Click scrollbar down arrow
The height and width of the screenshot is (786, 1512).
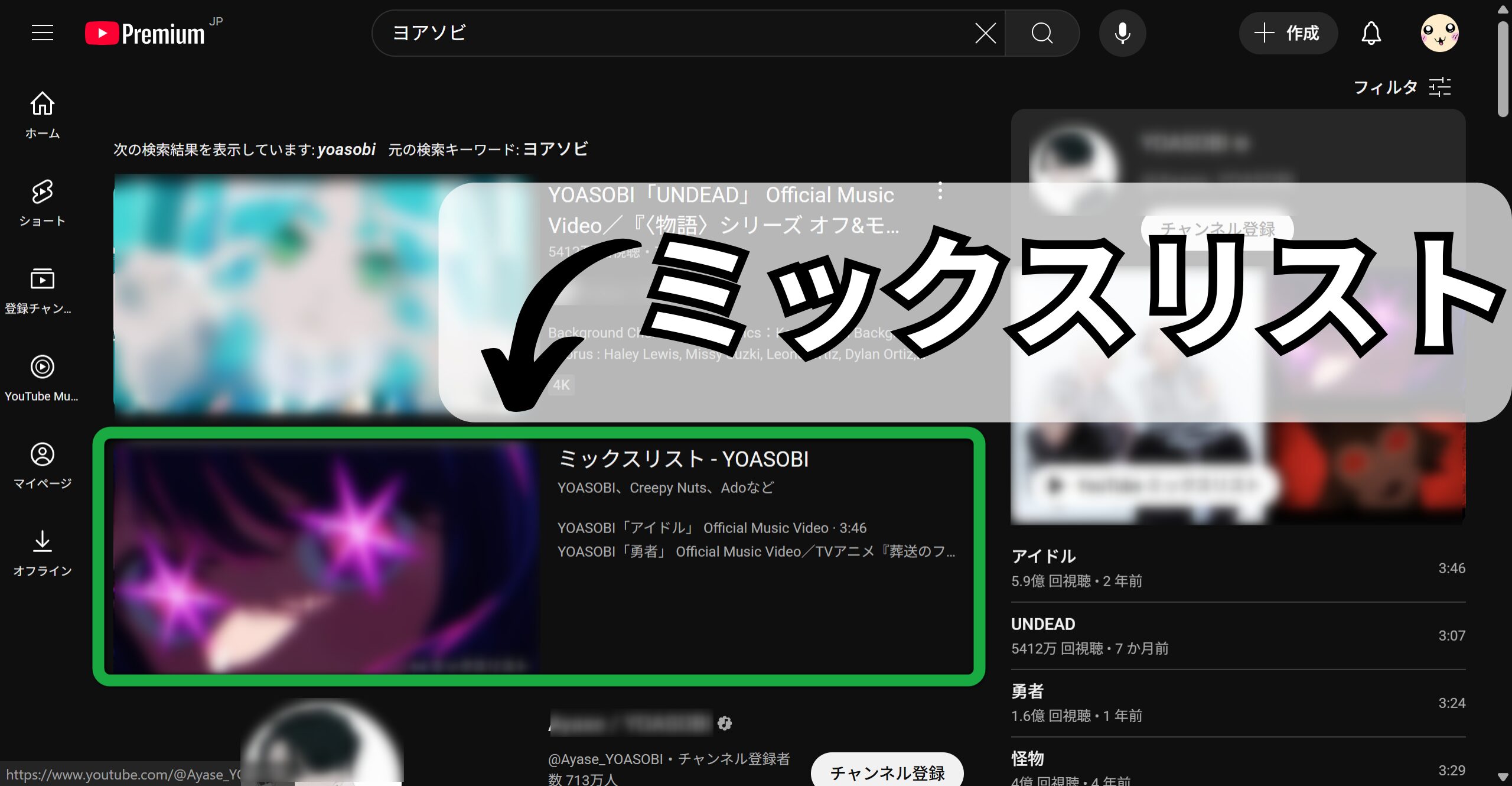click(x=1503, y=777)
